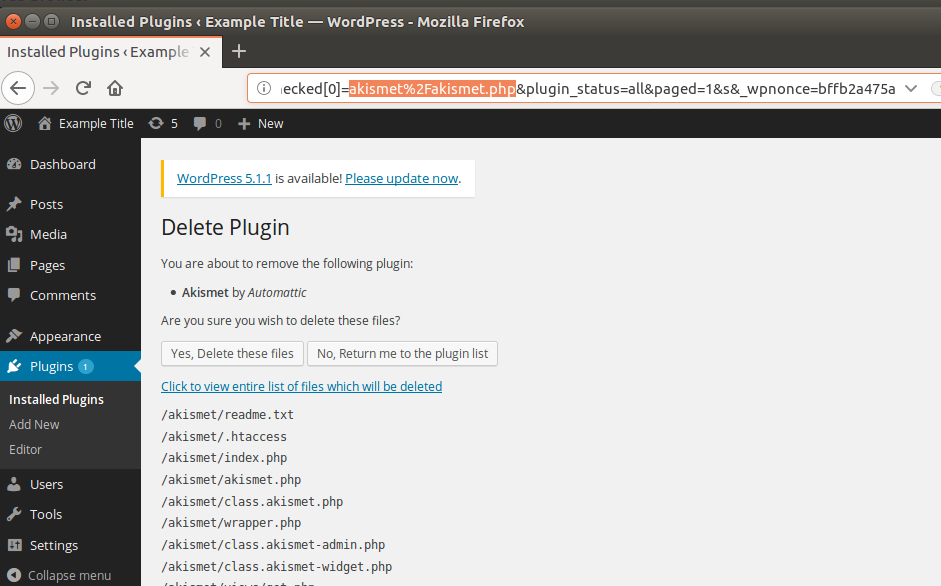Click the Comments bubble icon in sidebar

point(14,295)
